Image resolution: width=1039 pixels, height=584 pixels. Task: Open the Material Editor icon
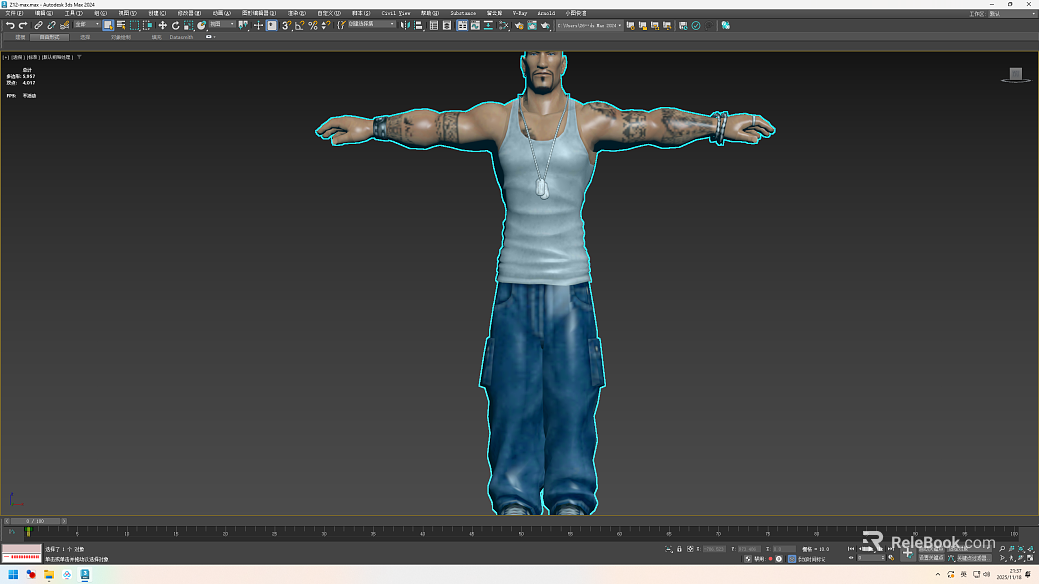504,25
